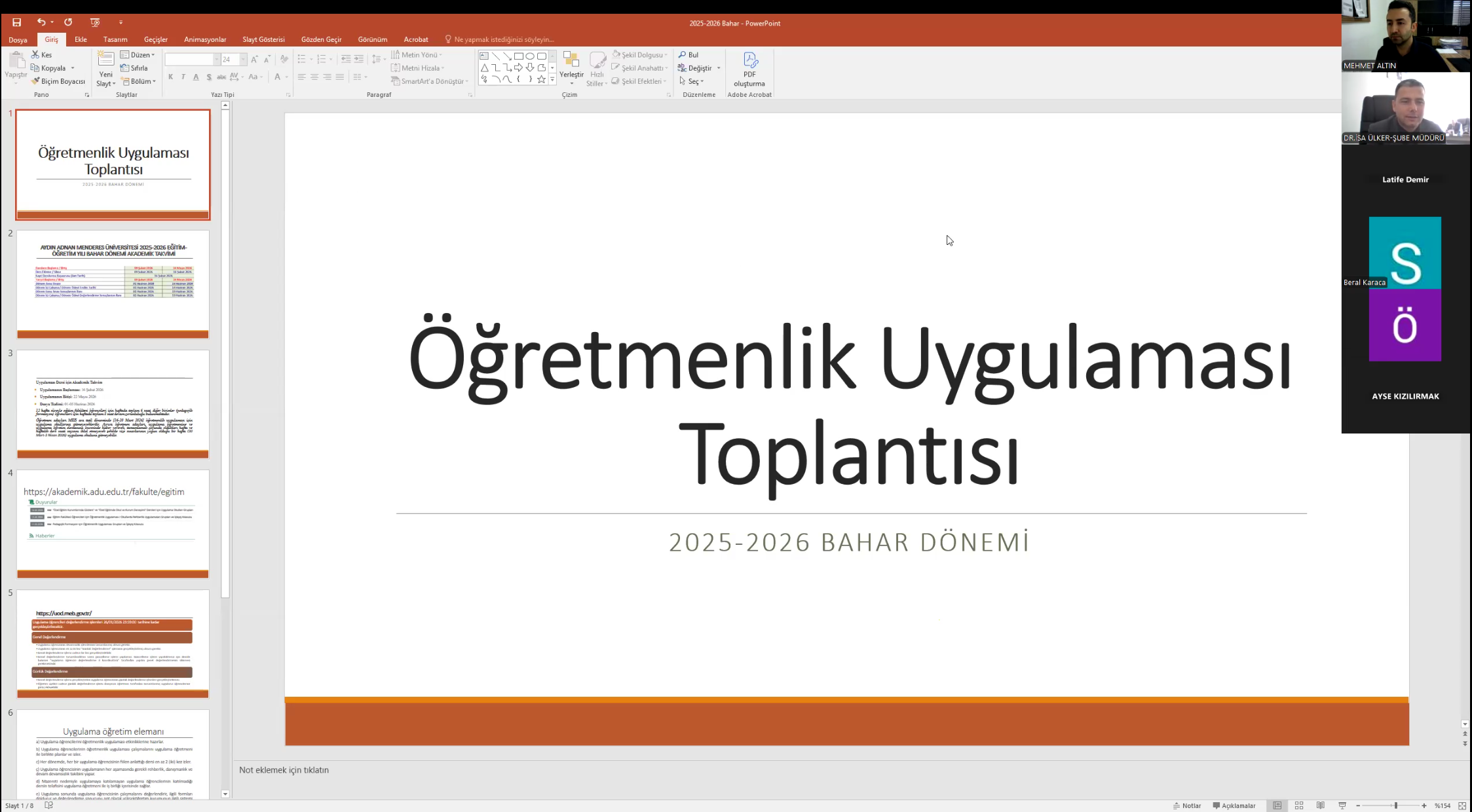Switch to Slide Sorter view icon
1472x812 pixels.
pyautogui.click(x=1299, y=805)
